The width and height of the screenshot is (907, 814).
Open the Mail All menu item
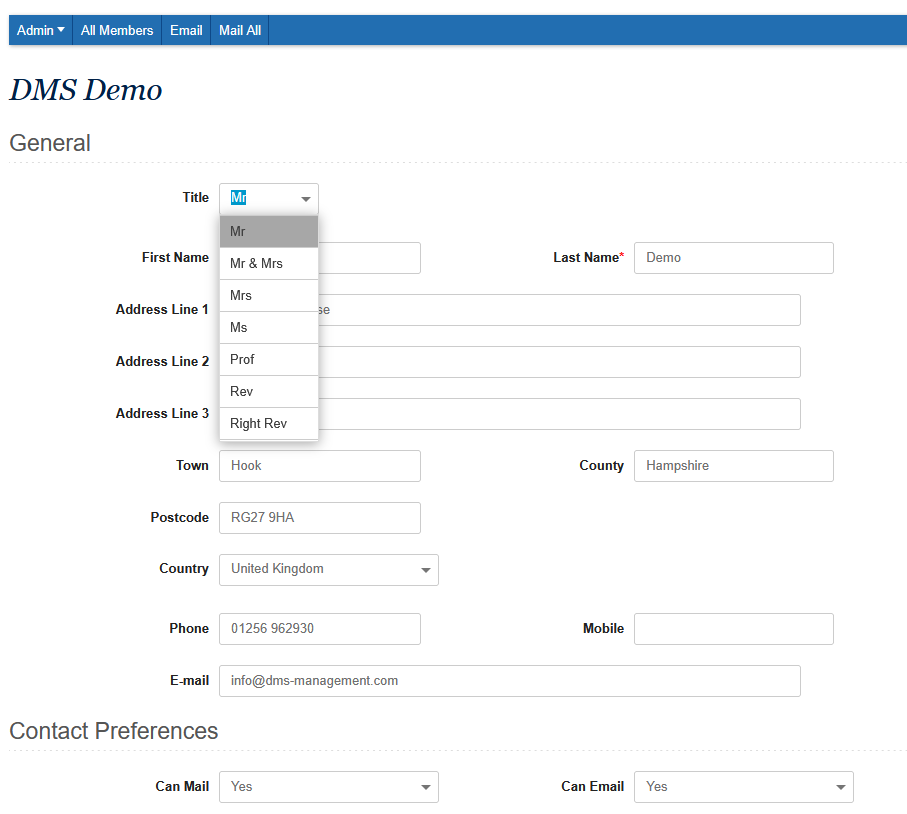(240, 30)
